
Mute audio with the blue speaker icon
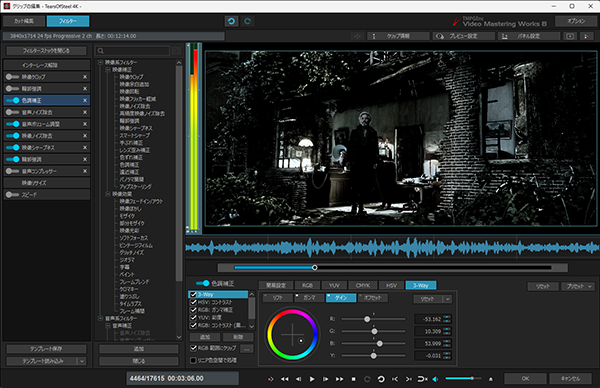coord(435,379)
